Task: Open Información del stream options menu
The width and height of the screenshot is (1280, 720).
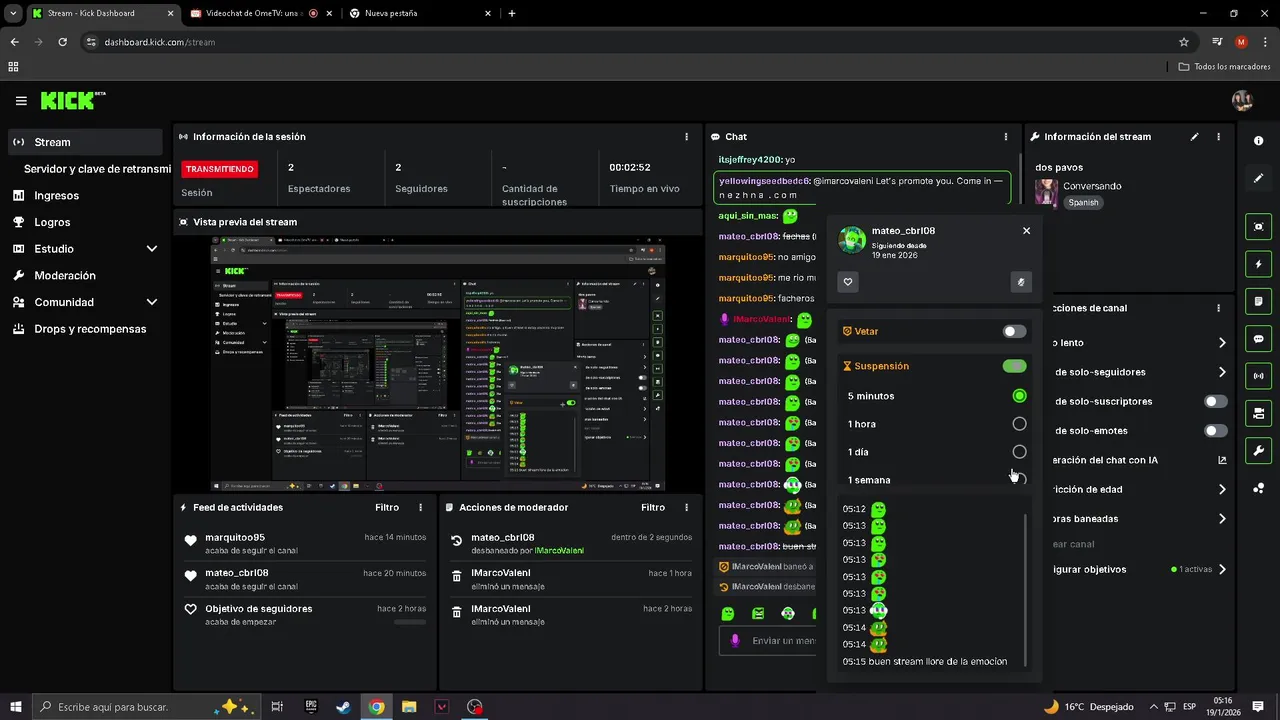Action: [x=1218, y=137]
